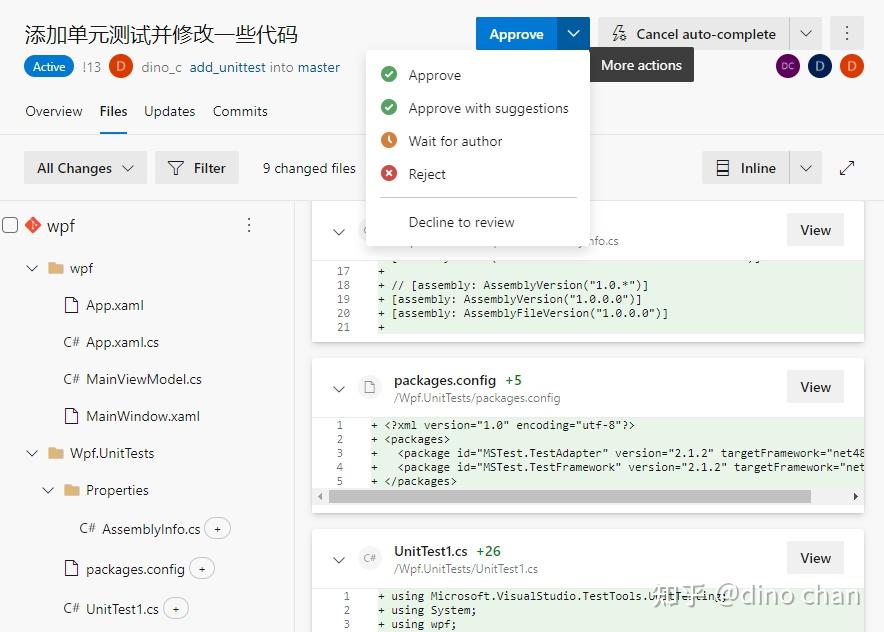Toggle the checkbox next to the wpf repo
This screenshot has height=632, width=884.
point(10,225)
